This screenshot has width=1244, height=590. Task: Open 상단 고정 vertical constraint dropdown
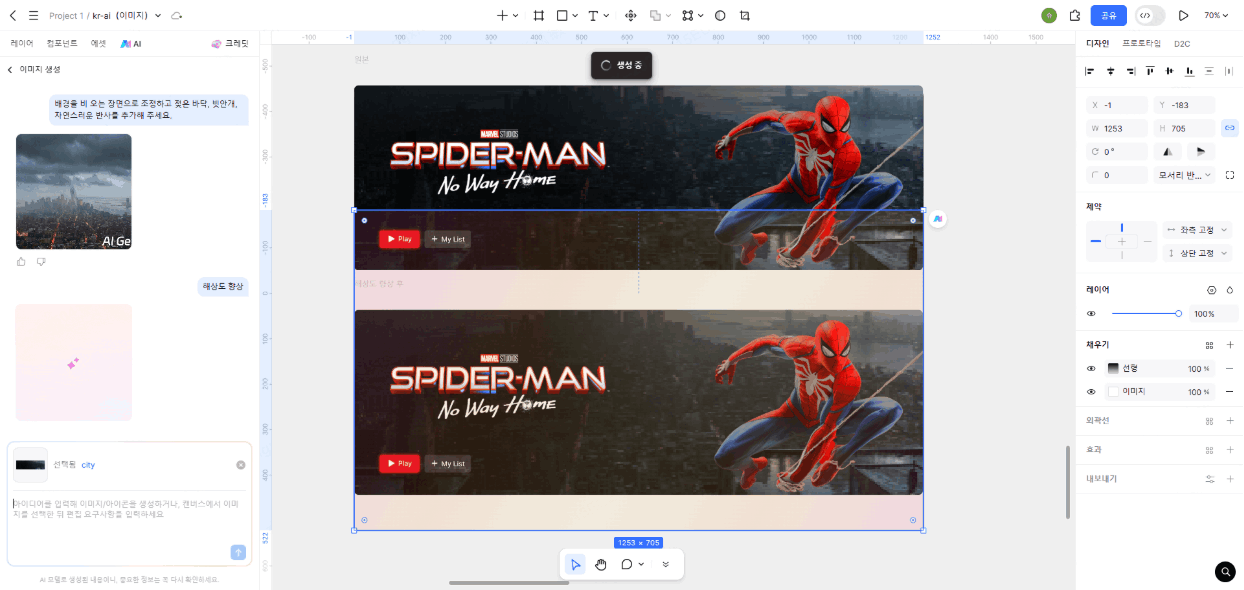pos(1197,253)
